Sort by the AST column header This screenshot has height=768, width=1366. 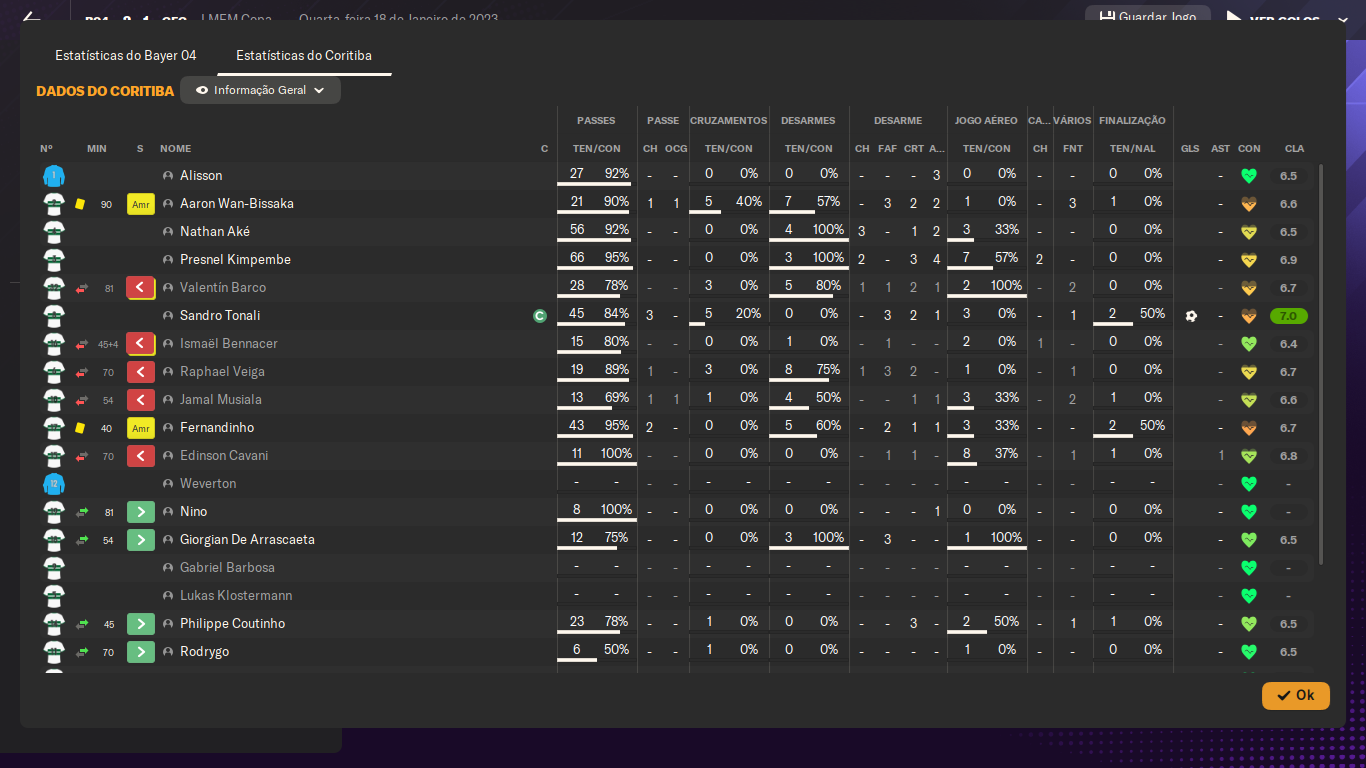coord(1221,149)
